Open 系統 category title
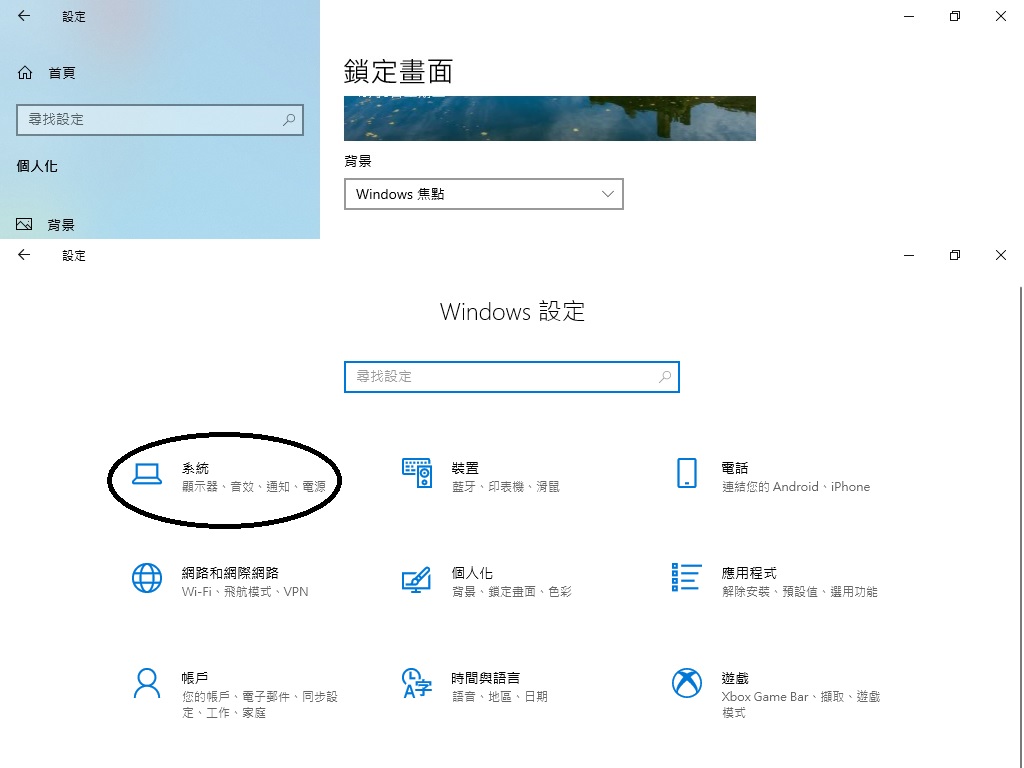Image resolution: width=1024 pixels, height=768 pixels. tap(195, 468)
